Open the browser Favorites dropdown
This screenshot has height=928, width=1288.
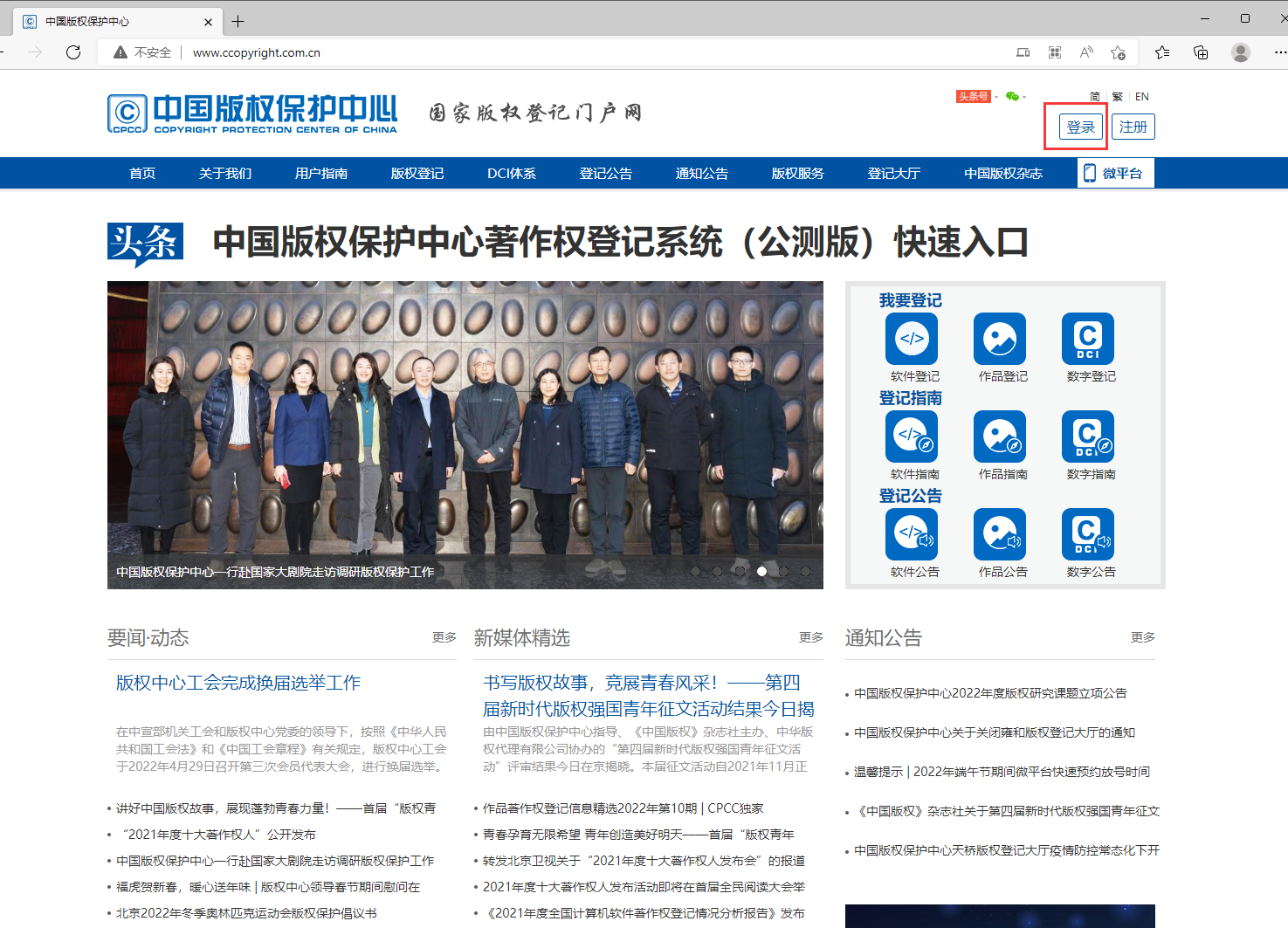1161,52
